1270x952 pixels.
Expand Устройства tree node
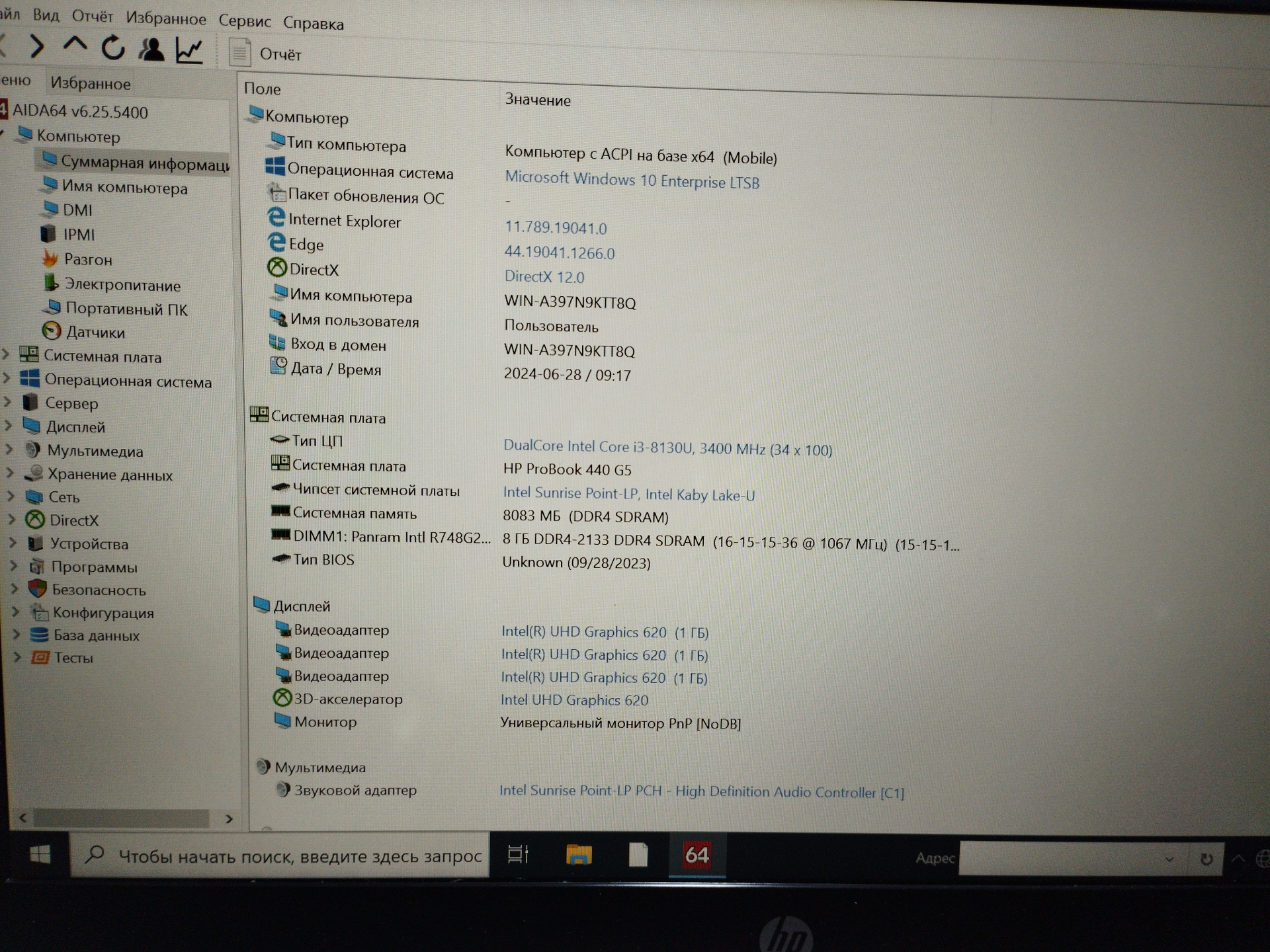click(x=13, y=543)
